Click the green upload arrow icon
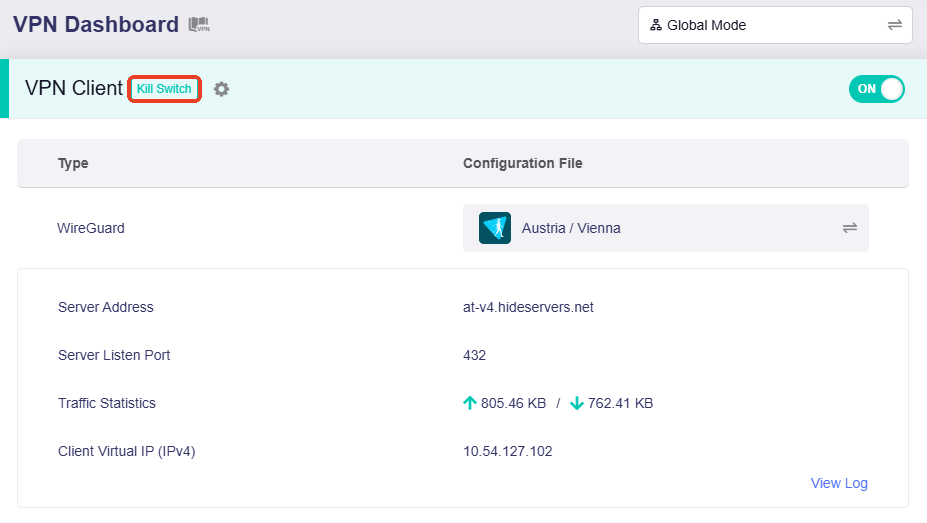 (470, 403)
